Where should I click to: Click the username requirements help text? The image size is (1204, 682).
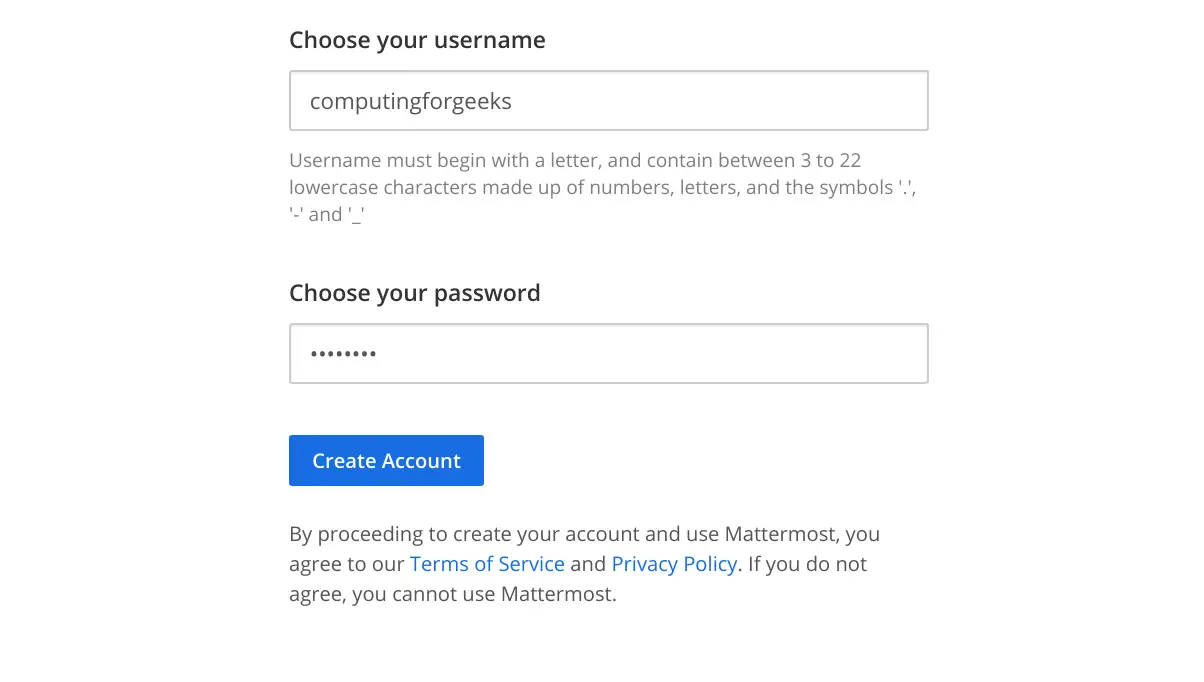pyautogui.click(x=603, y=187)
